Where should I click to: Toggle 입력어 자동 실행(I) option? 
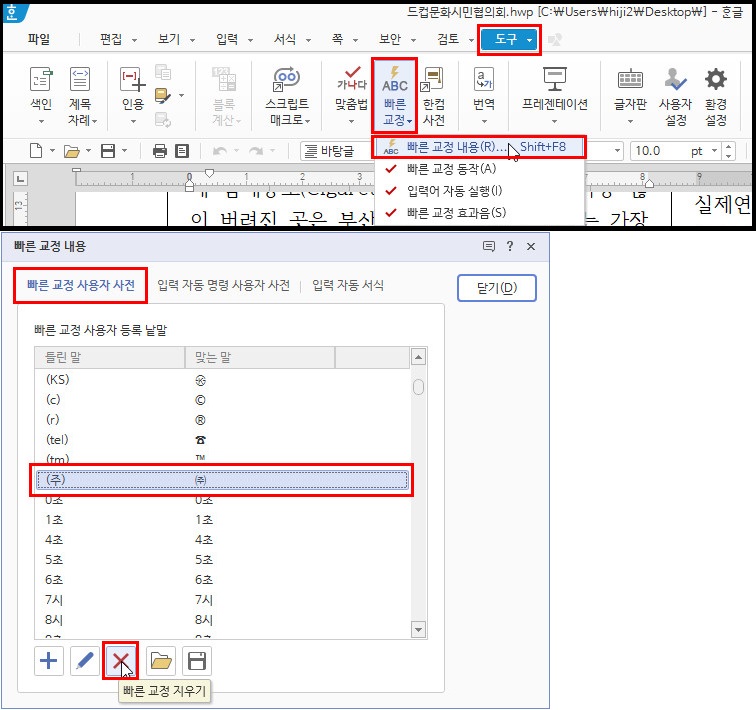(454, 190)
